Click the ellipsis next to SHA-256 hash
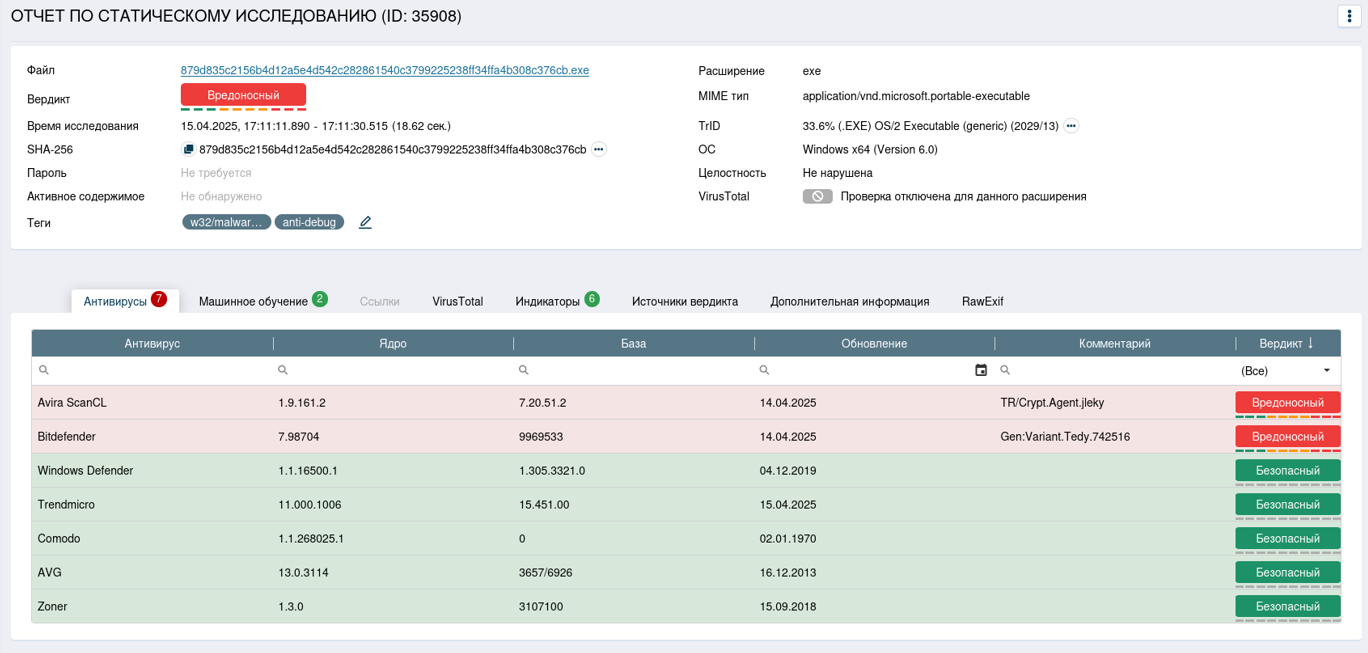The width and height of the screenshot is (1368, 653). [x=599, y=150]
